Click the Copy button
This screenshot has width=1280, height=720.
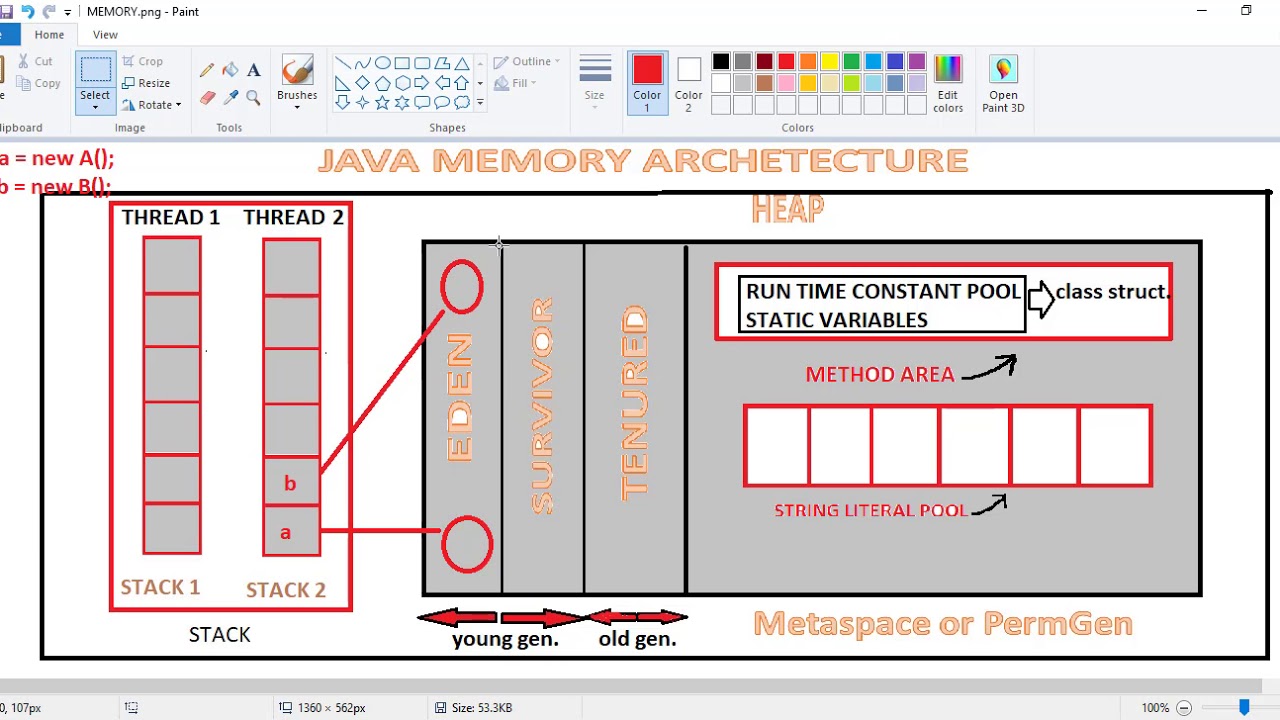(38, 83)
